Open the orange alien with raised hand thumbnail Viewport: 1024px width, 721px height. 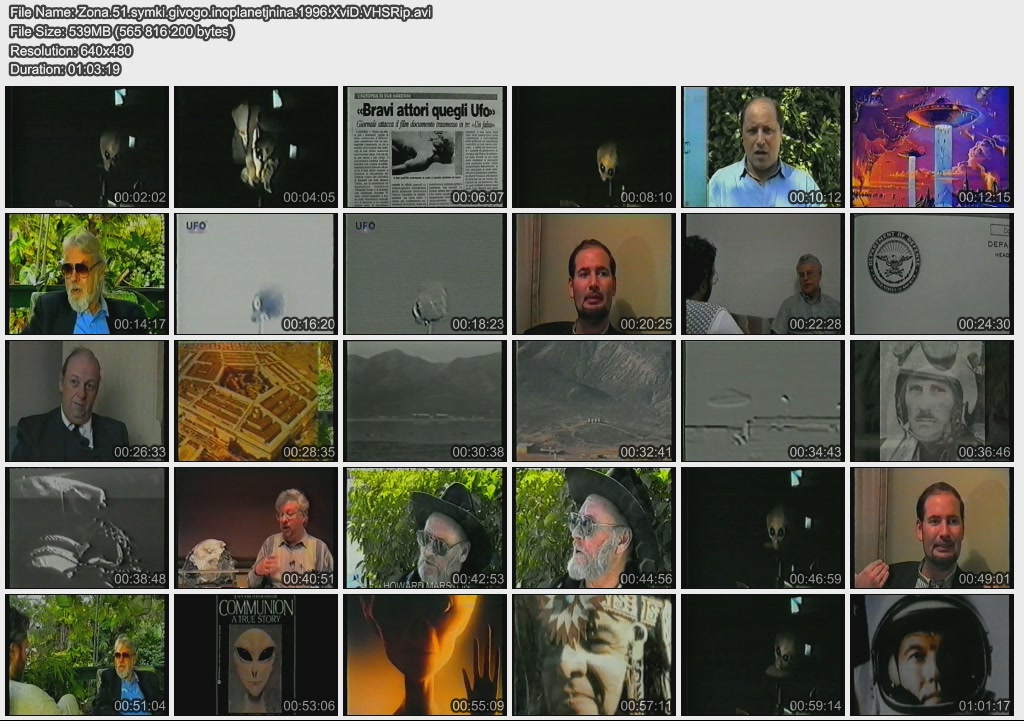click(x=425, y=655)
